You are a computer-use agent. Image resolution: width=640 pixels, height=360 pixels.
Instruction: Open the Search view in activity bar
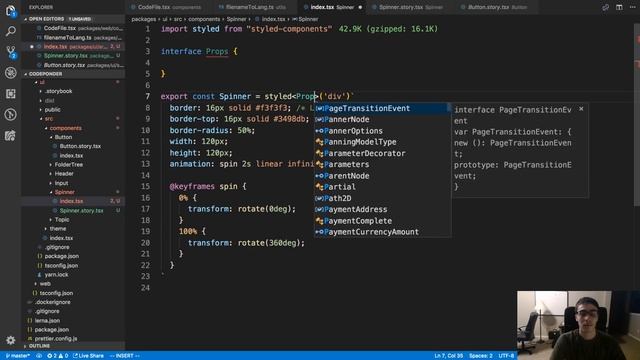[x=11, y=31]
